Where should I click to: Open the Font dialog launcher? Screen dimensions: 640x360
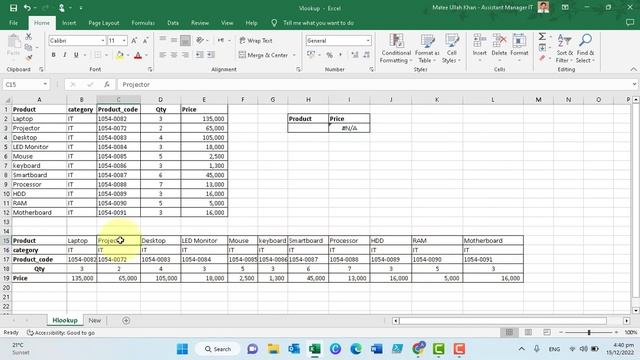coord(150,70)
